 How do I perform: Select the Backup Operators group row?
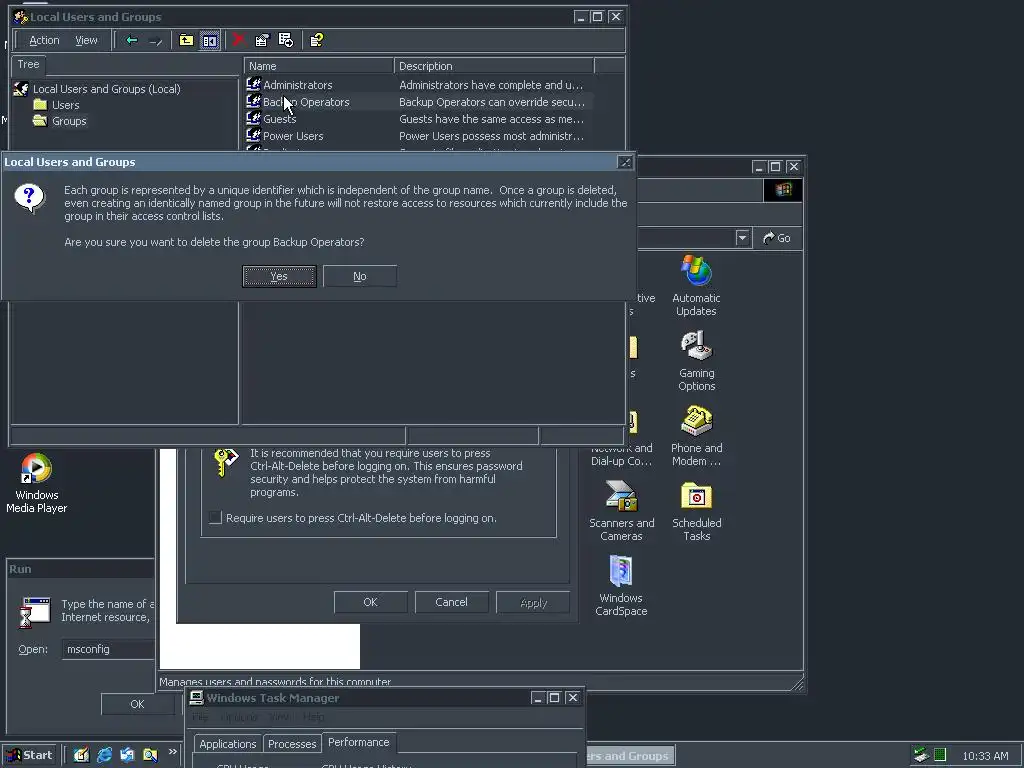418,102
